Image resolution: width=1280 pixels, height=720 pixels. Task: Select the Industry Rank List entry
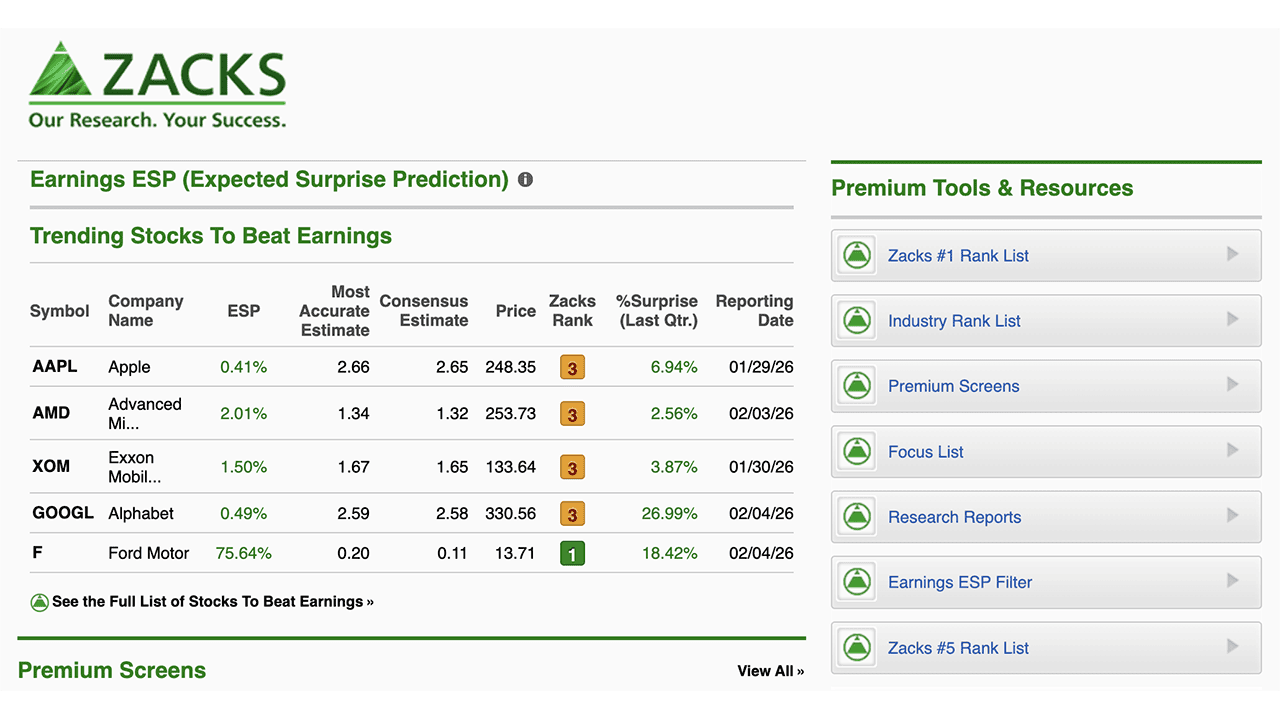[954, 320]
